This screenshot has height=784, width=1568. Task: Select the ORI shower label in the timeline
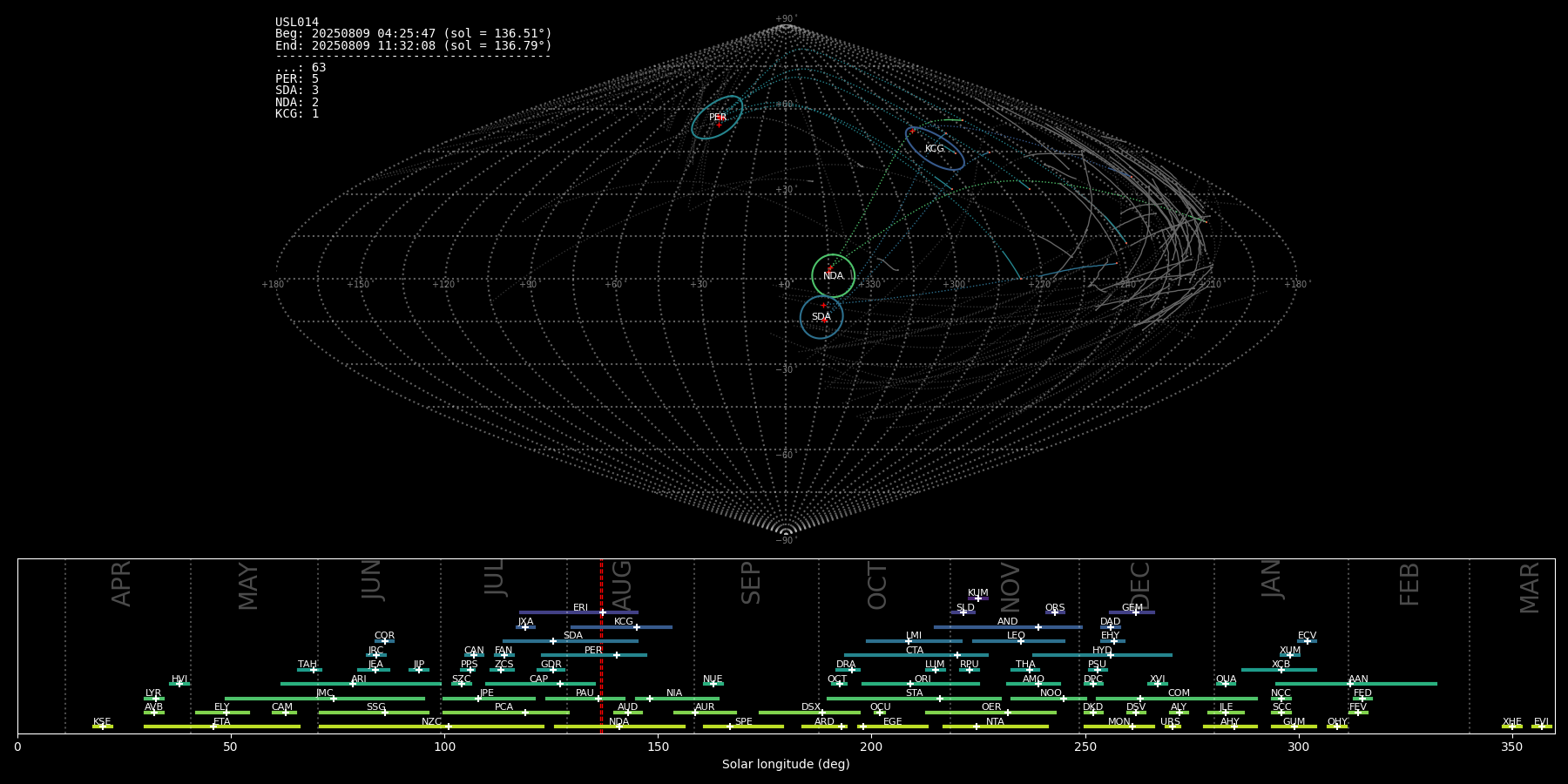[x=923, y=679]
